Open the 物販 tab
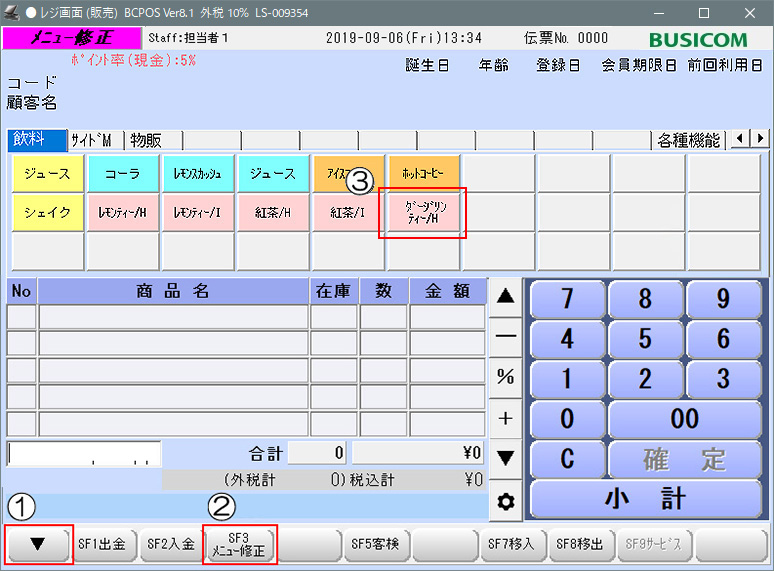This screenshot has width=774, height=571. [x=146, y=140]
